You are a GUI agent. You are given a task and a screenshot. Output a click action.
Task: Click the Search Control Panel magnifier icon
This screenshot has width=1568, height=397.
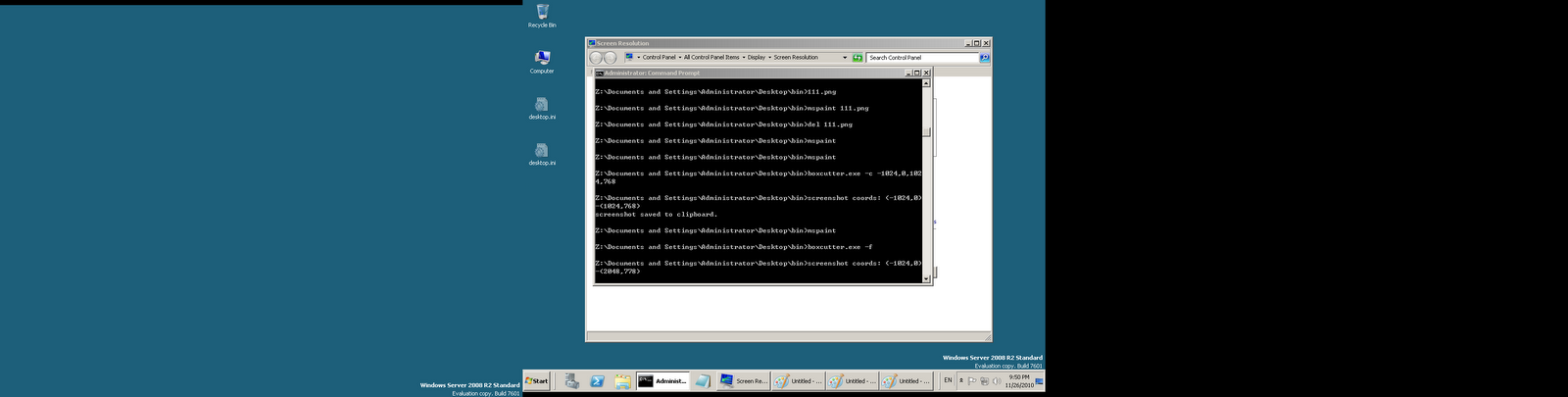[984, 58]
